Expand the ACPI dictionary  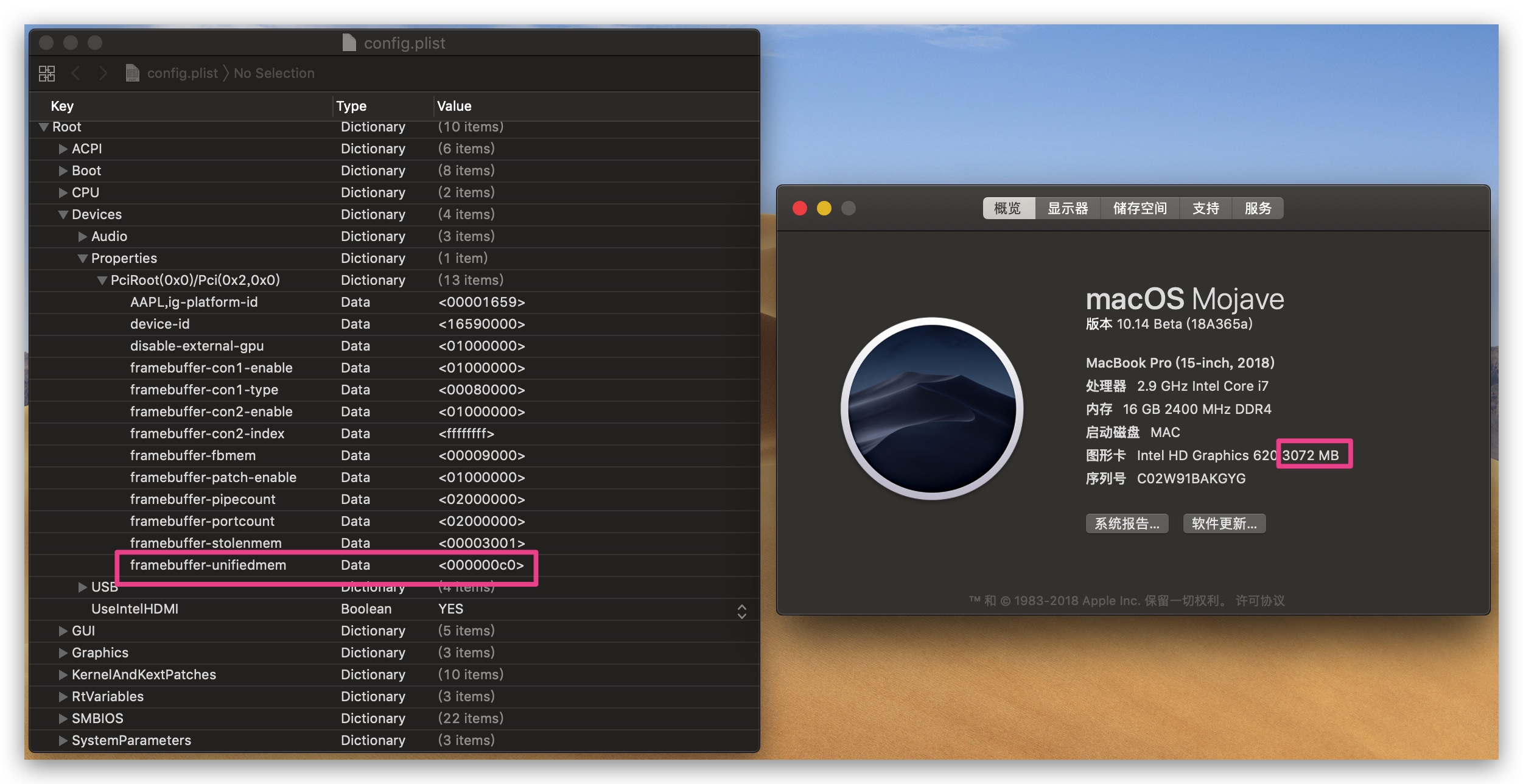click(x=63, y=149)
